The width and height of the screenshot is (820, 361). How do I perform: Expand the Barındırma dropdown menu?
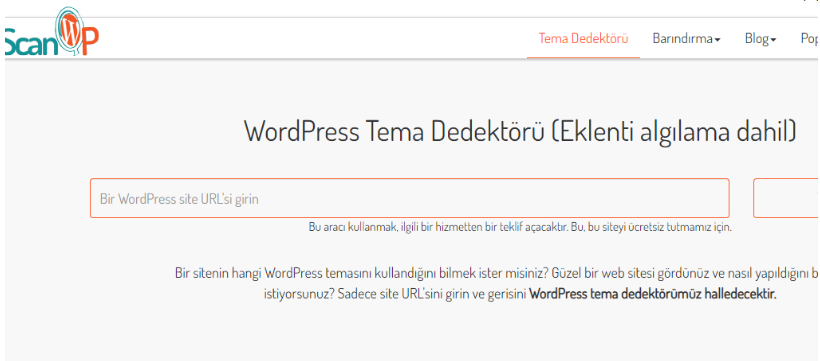click(686, 39)
